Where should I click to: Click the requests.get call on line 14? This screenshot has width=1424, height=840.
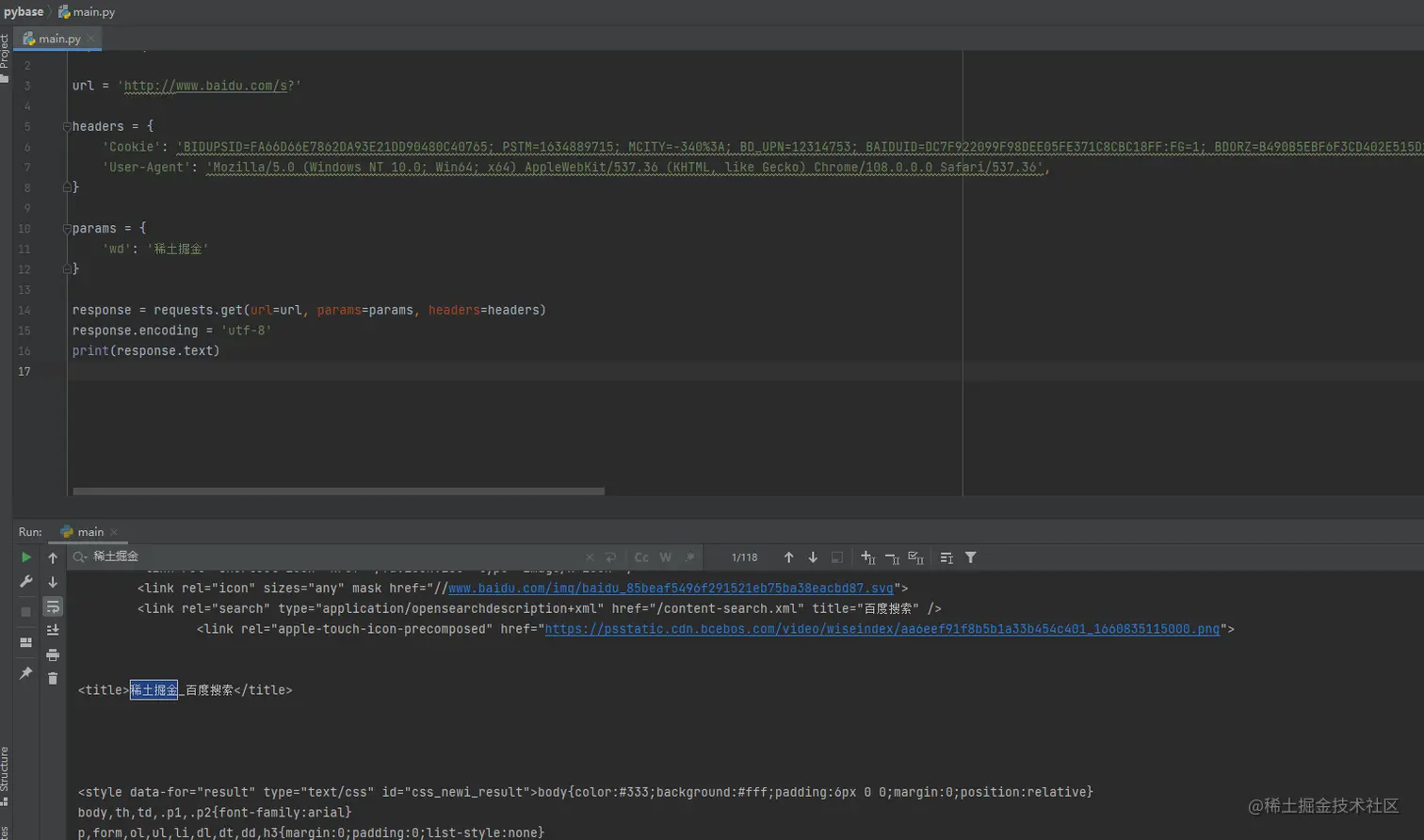click(x=349, y=310)
